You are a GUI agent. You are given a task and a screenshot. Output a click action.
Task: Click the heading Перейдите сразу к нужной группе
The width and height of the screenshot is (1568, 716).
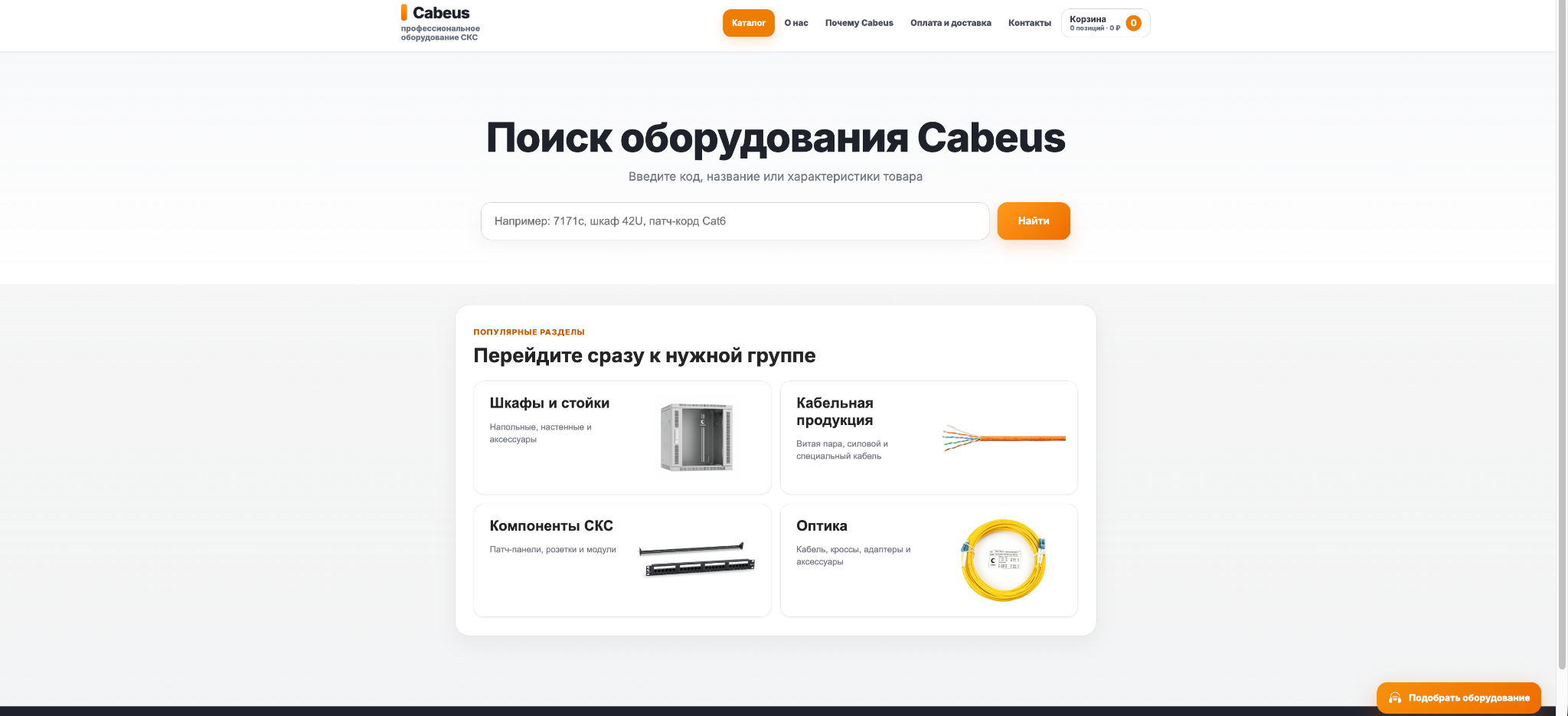[644, 355]
